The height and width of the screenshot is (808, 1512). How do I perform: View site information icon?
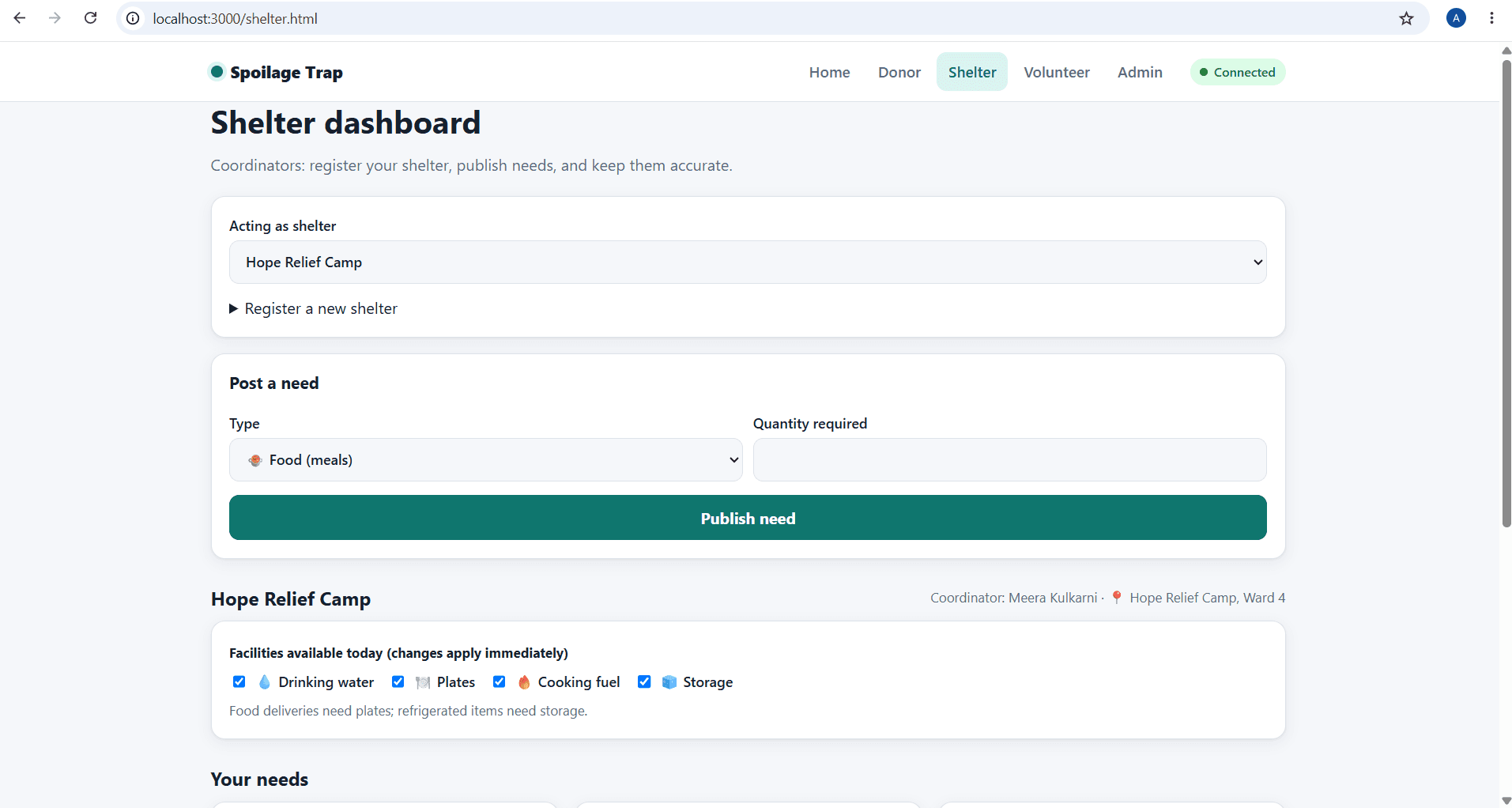(x=134, y=18)
